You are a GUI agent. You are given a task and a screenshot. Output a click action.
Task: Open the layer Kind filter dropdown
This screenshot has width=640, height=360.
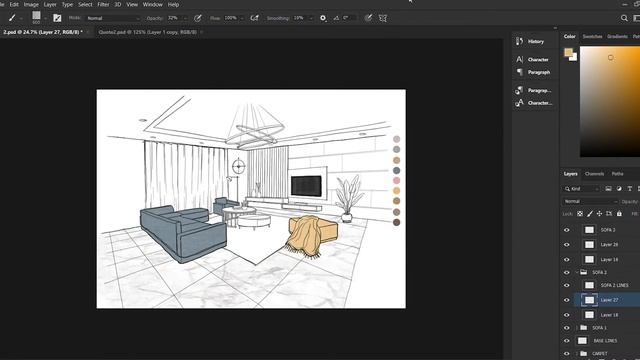click(x=582, y=189)
